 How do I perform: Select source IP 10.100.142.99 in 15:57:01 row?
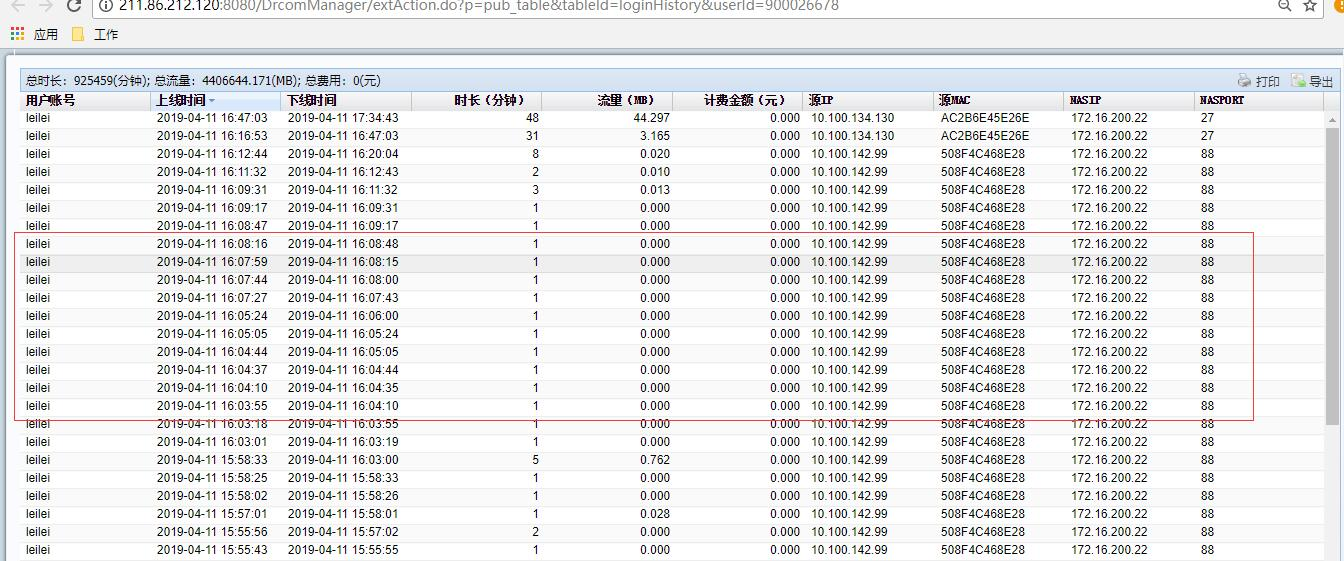(849, 514)
